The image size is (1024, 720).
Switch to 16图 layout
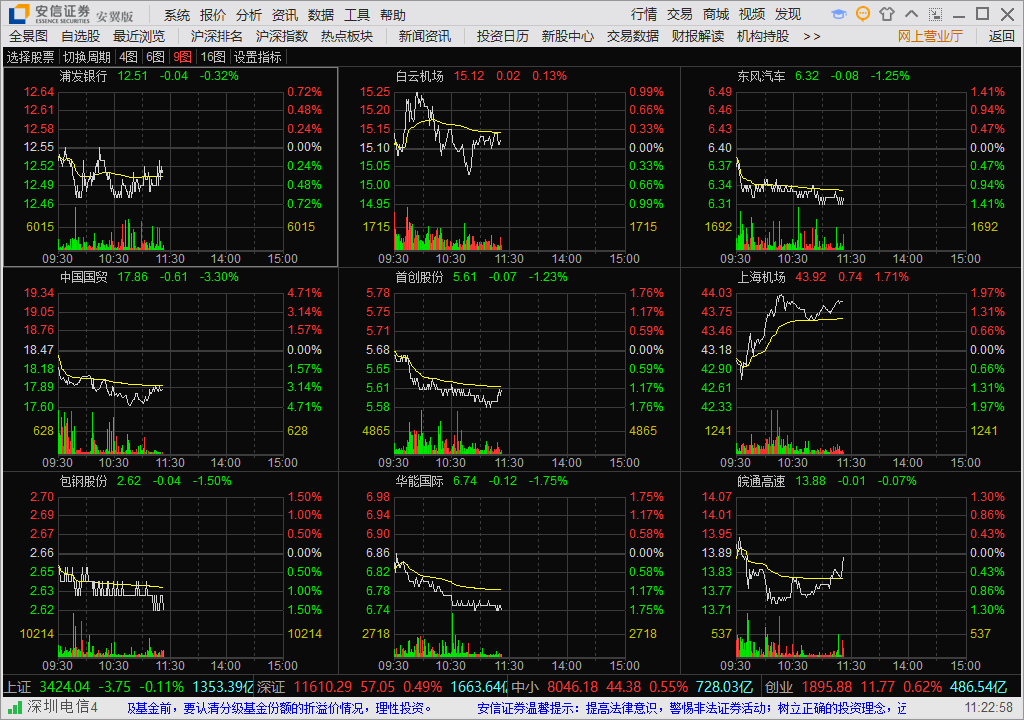point(213,57)
